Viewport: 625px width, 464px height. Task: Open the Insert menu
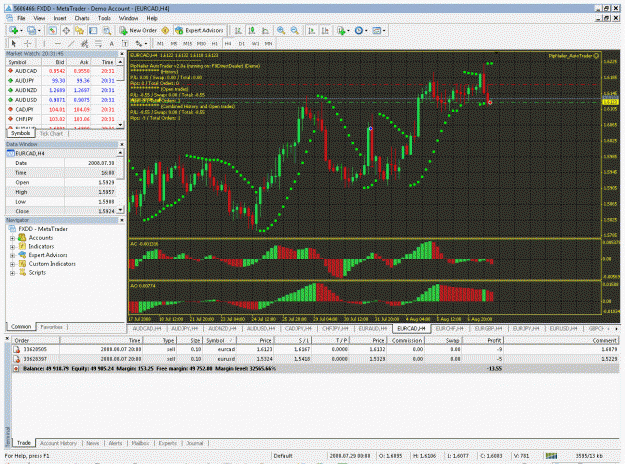coord(60,18)
